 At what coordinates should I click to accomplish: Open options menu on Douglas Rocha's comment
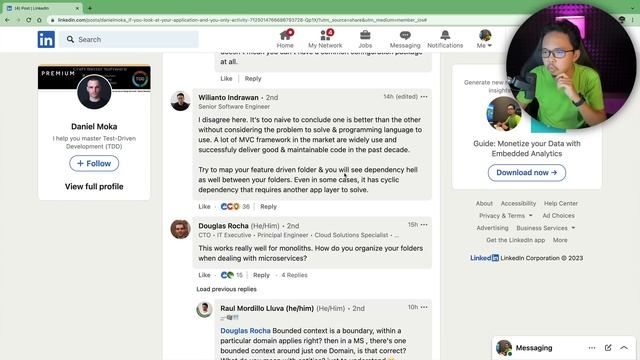tap(424, 225)
